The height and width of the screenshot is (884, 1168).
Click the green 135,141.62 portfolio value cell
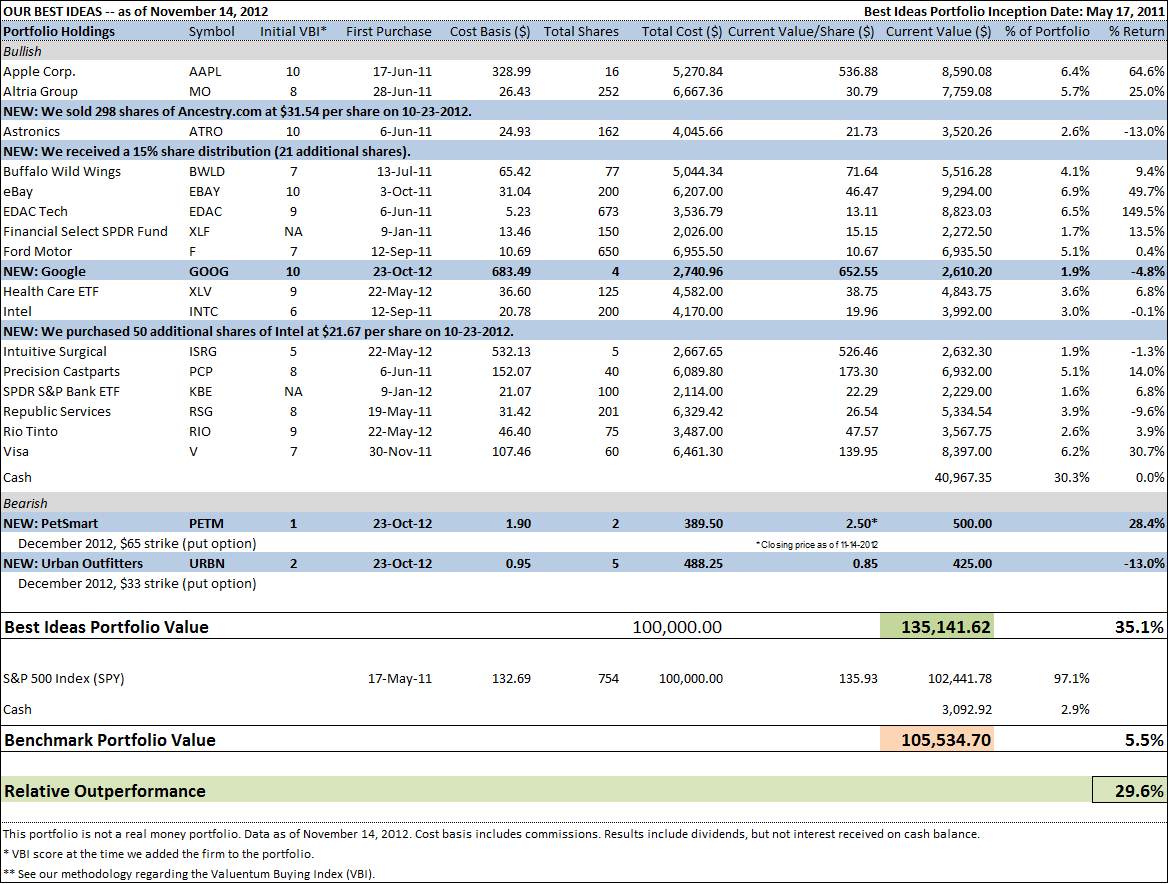pyautogui.click(x=936, y=627)
